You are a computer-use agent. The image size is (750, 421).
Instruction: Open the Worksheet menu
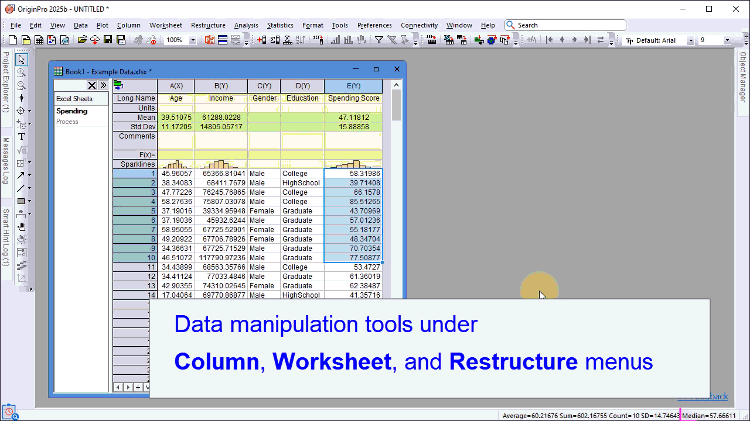pyautogui.click(x=165, y=24)
